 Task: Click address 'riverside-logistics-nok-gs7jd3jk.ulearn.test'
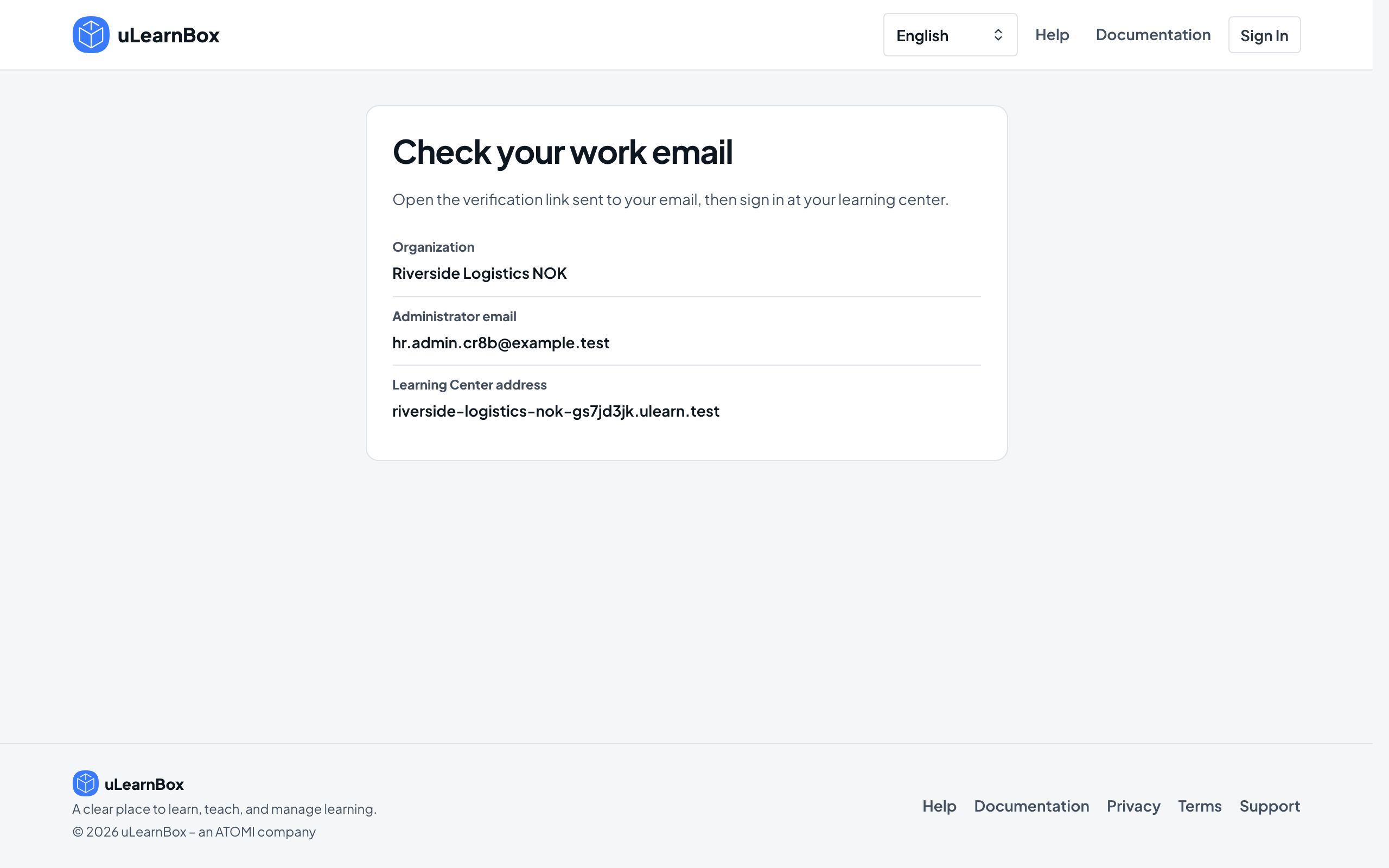[556, 411]
